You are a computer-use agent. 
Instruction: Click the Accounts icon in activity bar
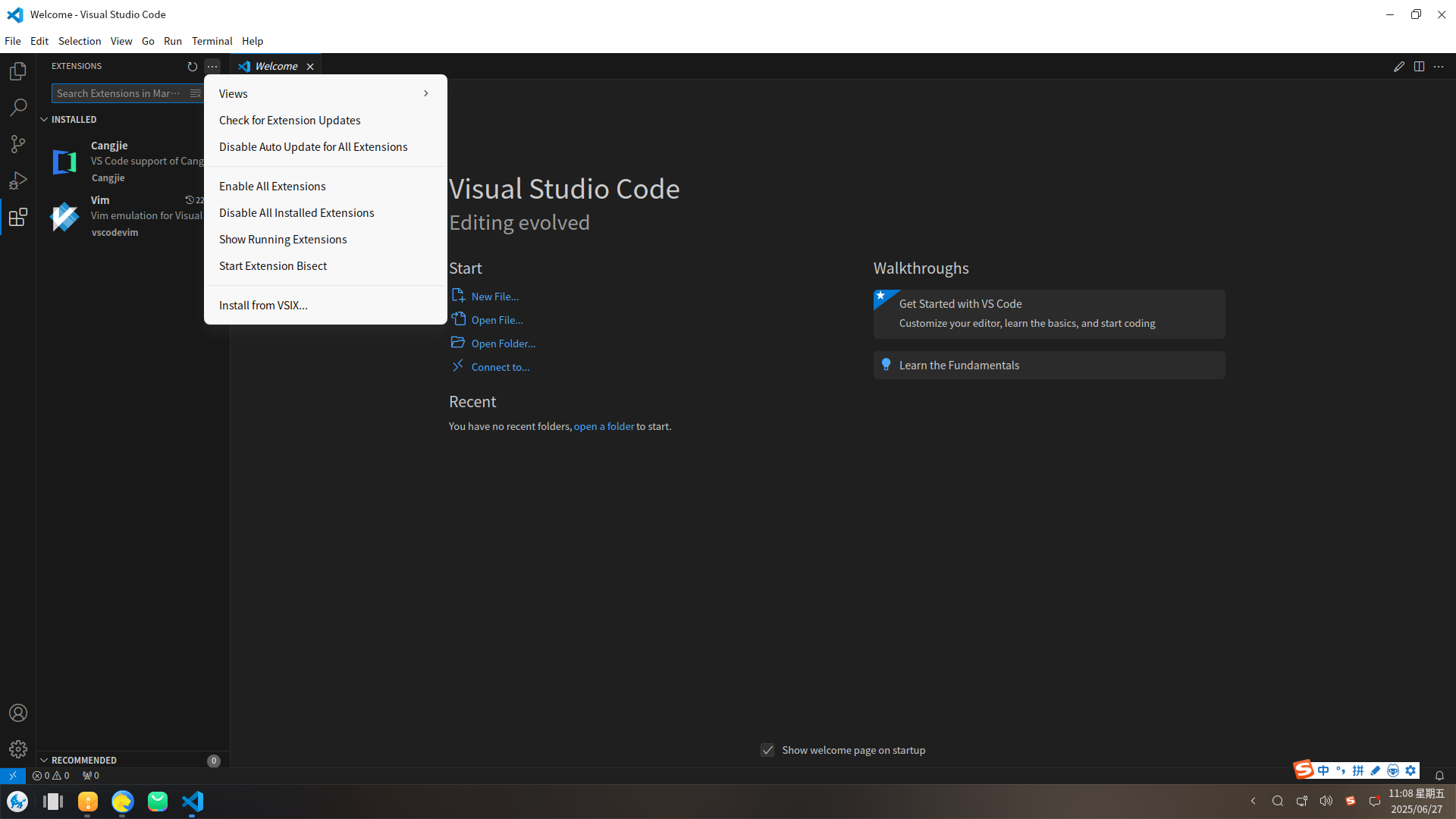tap(18, 713)
